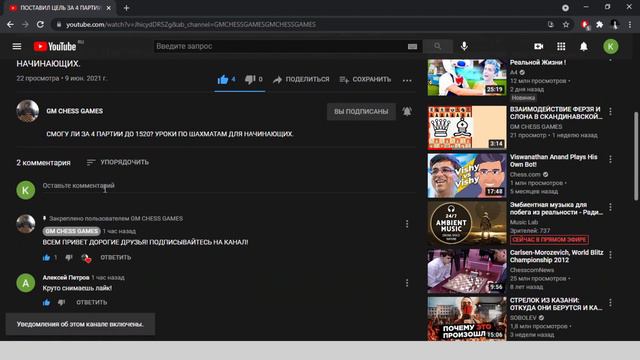Open options menu for Эмбиентная музыка video
640x360 pixels.
click(610, 207)
